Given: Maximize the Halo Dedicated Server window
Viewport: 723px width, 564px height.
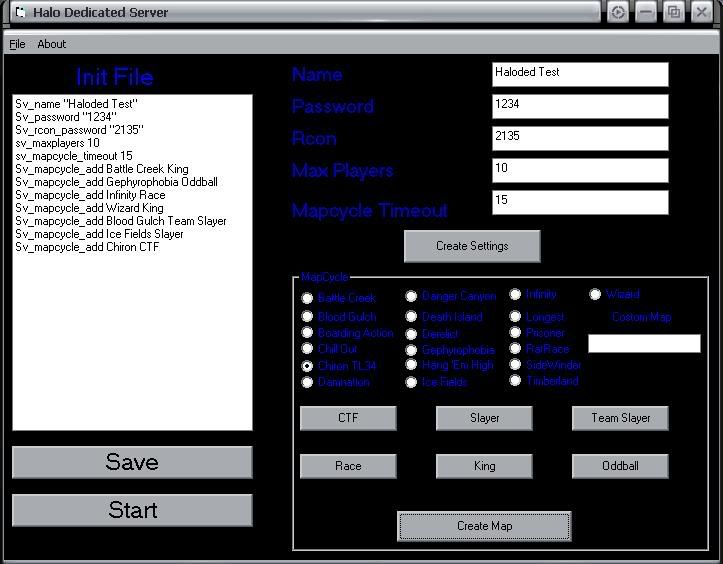Looking at the screenshot, I should (674, 12).
